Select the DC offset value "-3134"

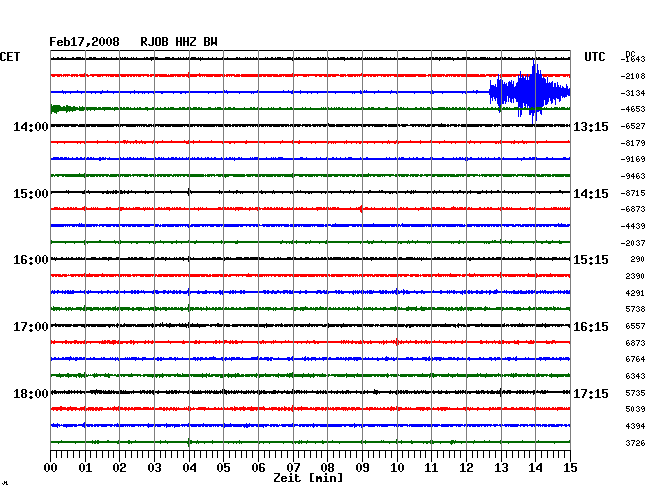click(x=633, y=93)
